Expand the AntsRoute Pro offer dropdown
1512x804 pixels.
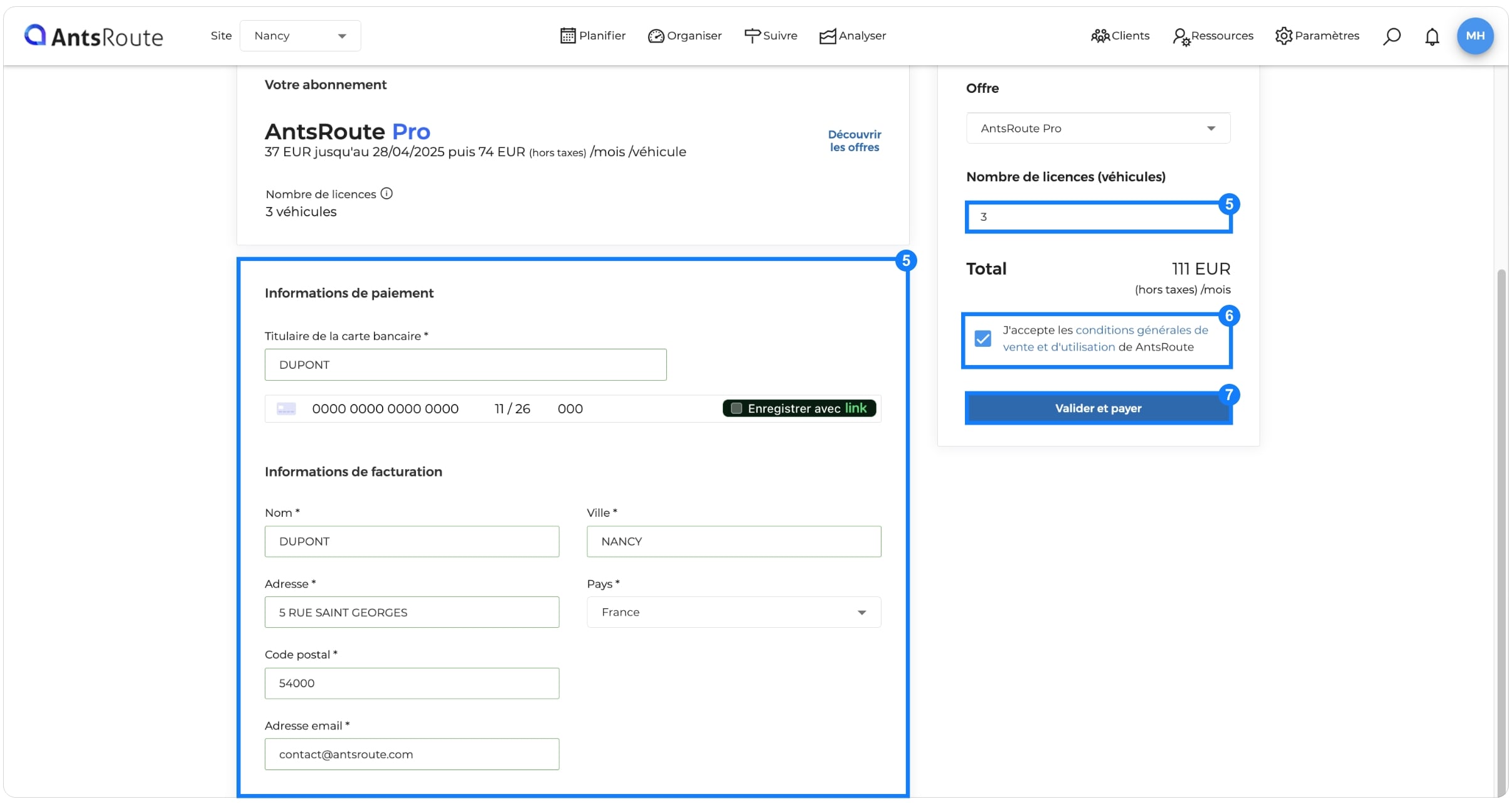click(x=1098, y=128)
